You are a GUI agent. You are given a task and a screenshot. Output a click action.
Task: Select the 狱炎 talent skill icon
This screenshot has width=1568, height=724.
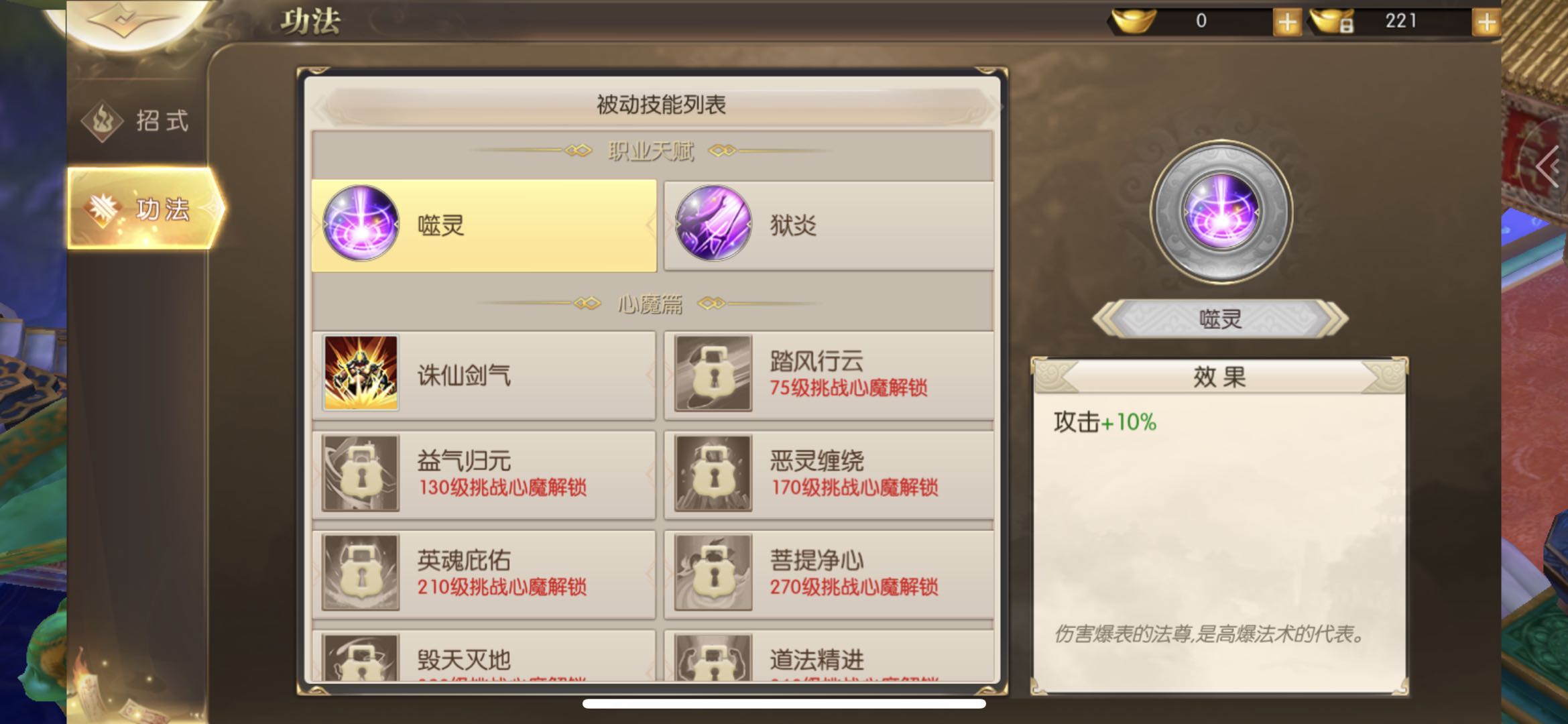[x=713, y=224]
